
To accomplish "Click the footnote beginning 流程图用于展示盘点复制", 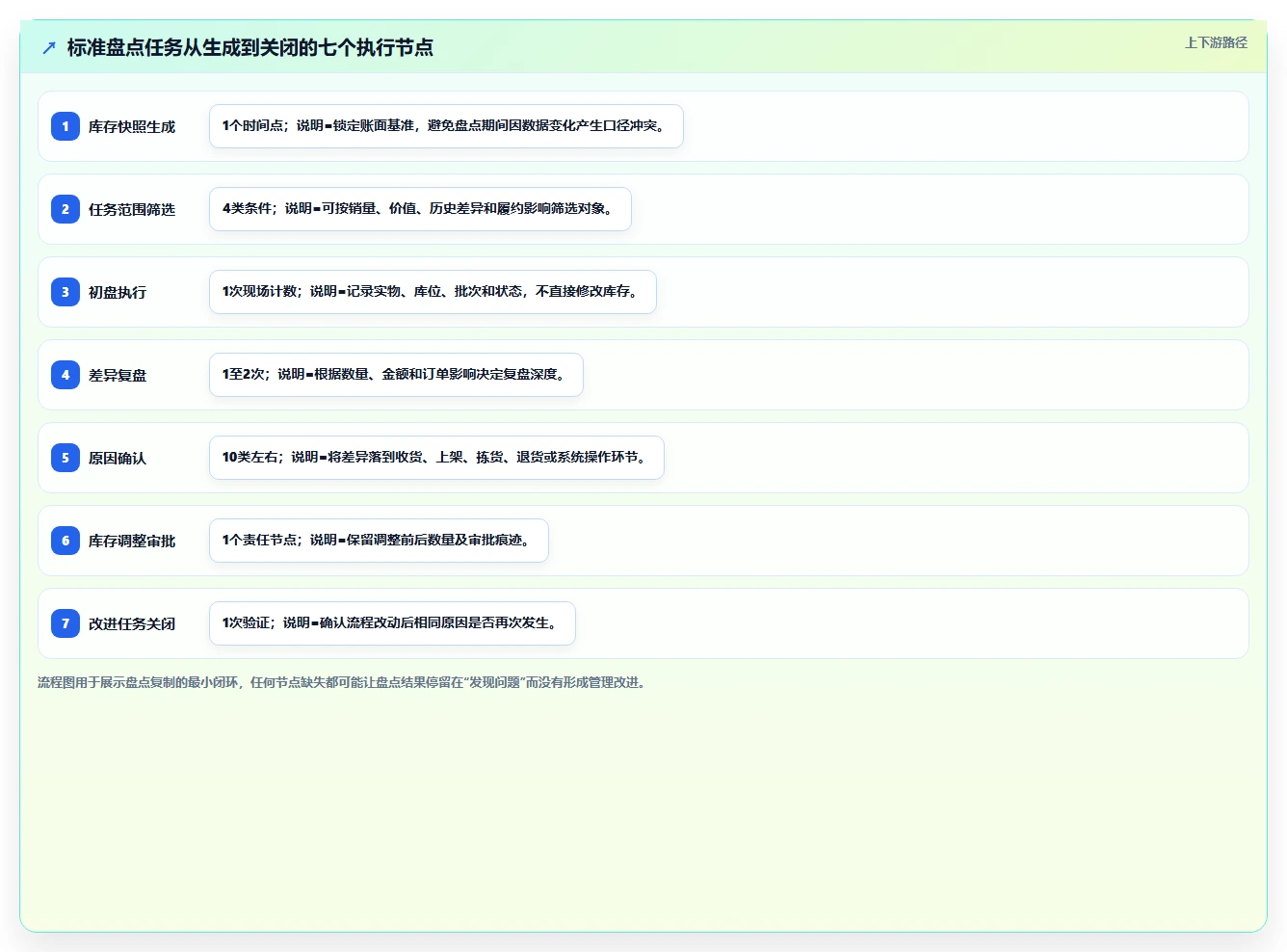I will point(343,682).
